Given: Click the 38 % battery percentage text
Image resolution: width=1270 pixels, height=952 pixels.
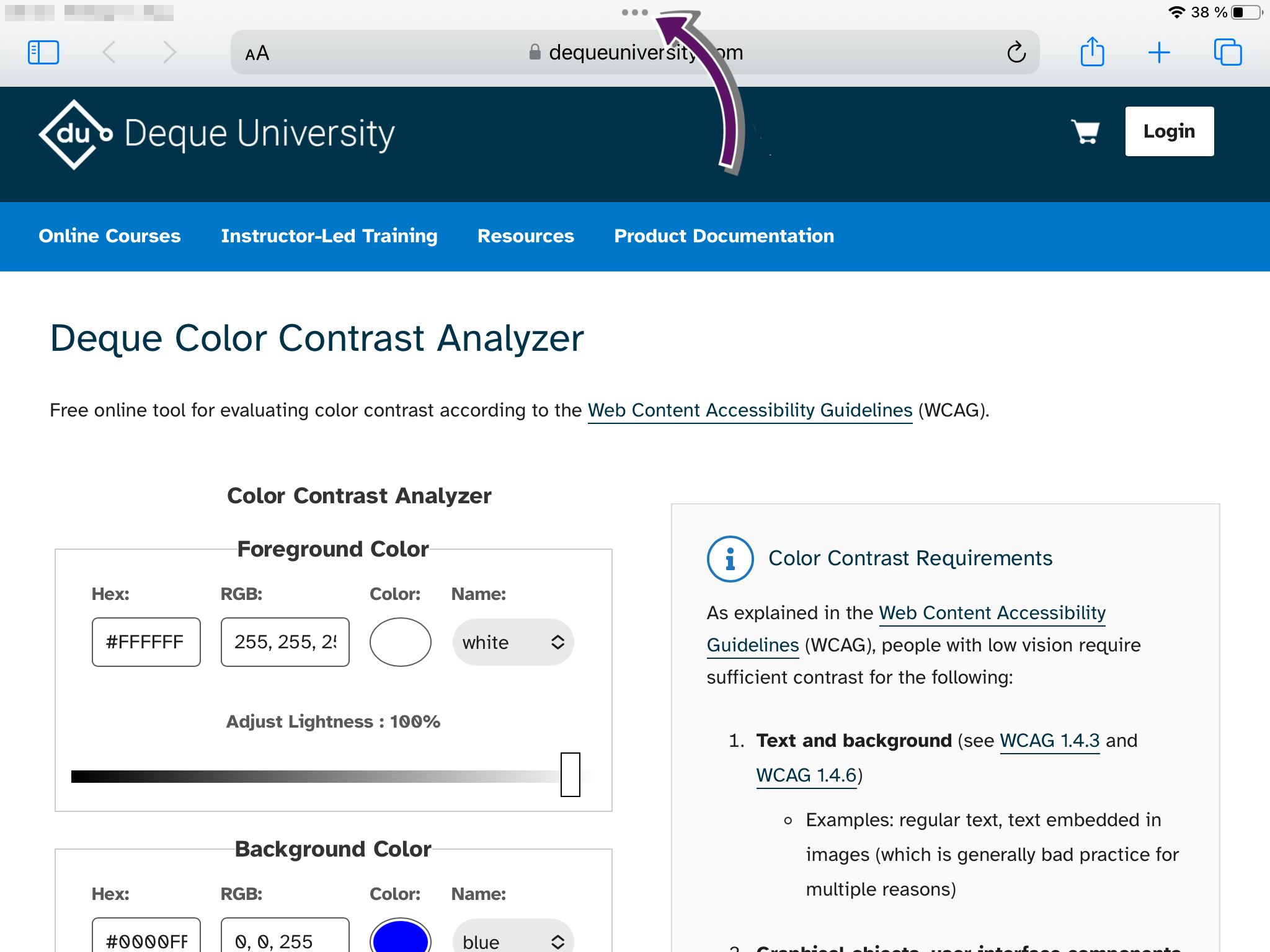Looking at the screenshot, I should tap(1209, 12).
